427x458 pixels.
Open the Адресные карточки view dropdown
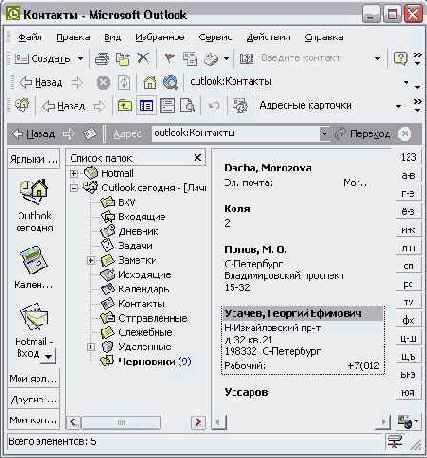coord(398,106)
